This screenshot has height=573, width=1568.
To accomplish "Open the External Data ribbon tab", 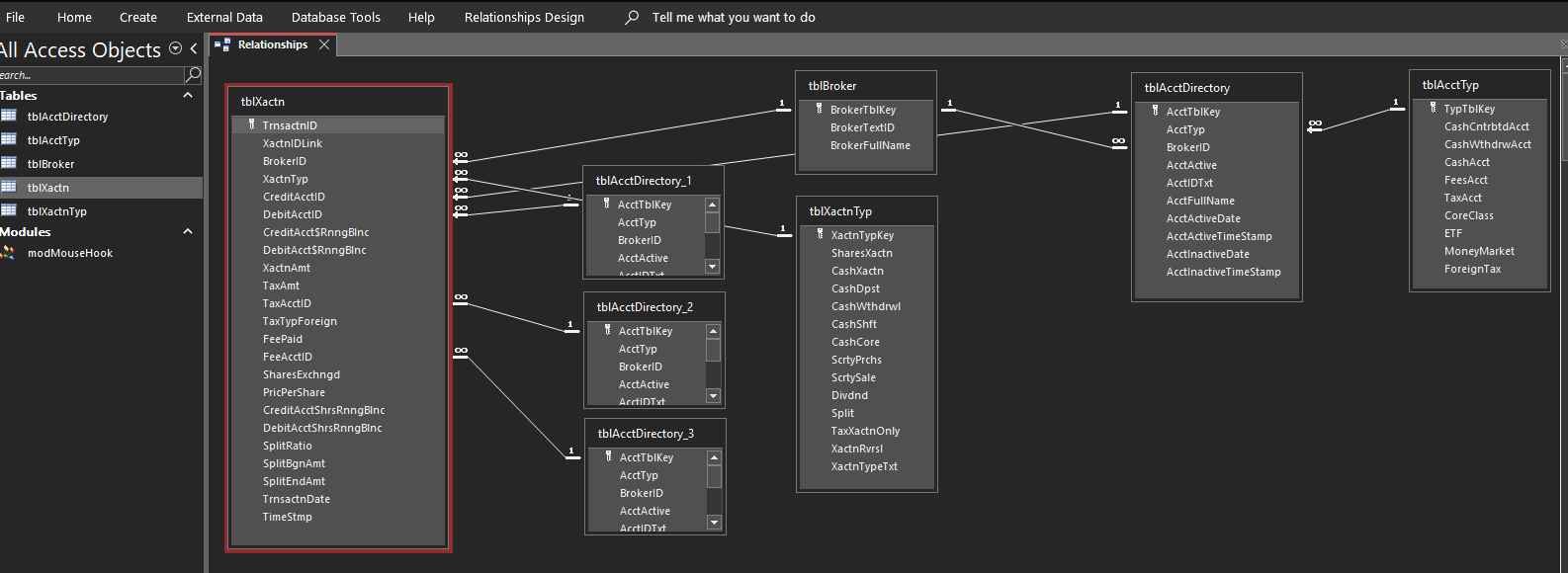I will 224,17.
